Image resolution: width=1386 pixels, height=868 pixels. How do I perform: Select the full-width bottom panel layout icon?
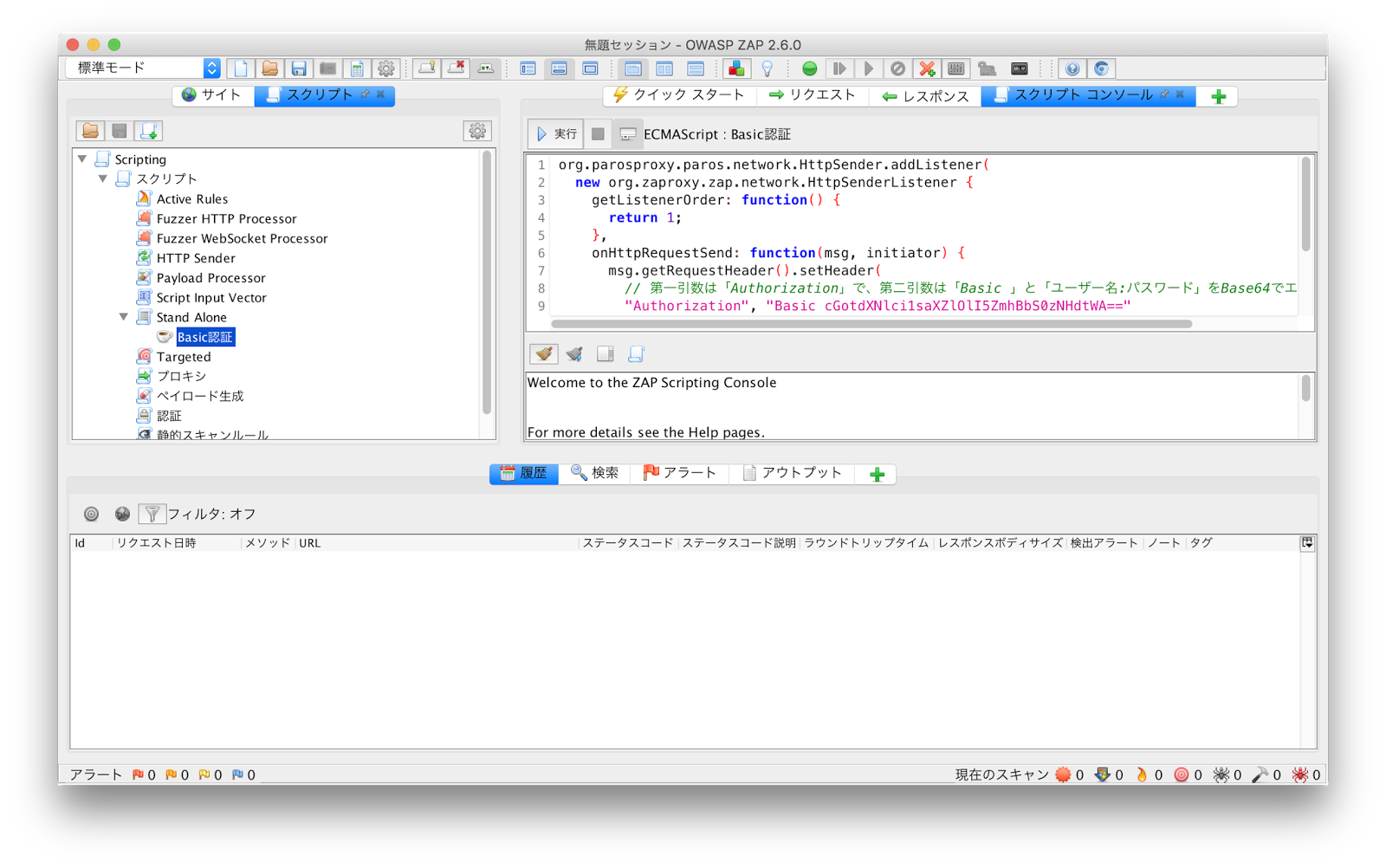(x=560, y=68)
